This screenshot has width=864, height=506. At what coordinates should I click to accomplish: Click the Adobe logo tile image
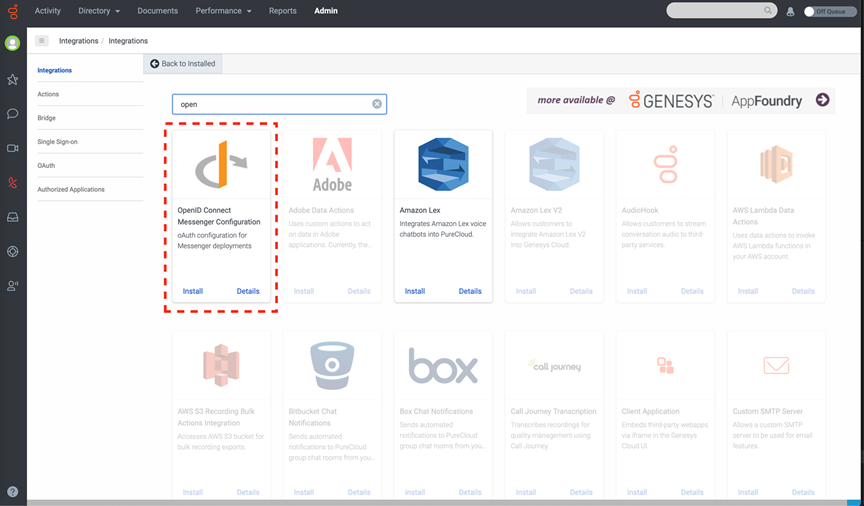click(x=332, y=164)
